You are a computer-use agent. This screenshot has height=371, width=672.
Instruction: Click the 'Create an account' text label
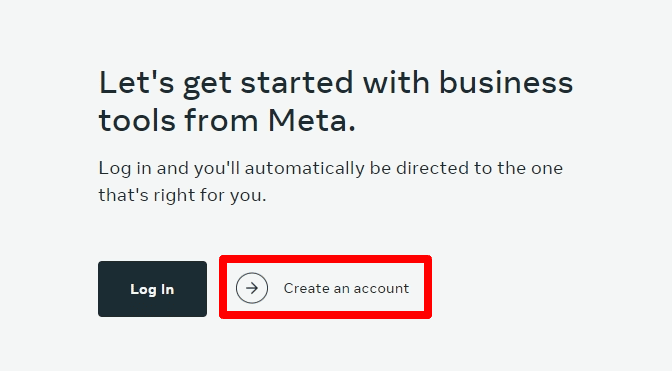coord(346,288)
